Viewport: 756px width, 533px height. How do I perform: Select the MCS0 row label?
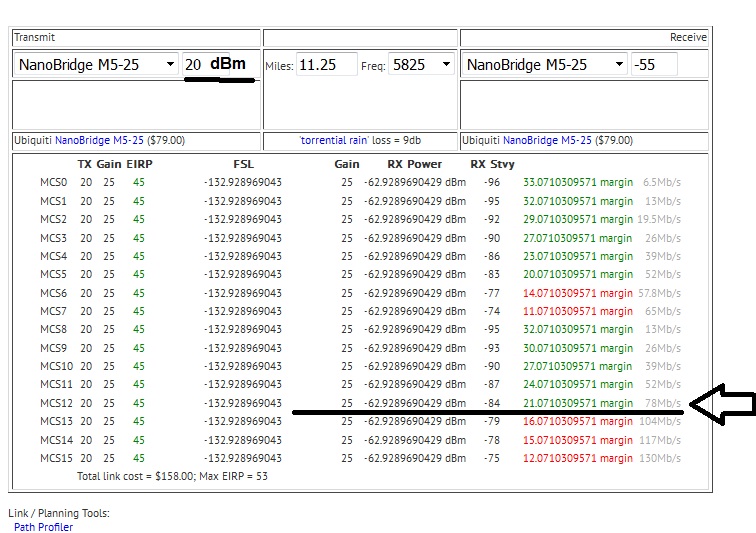54,182
